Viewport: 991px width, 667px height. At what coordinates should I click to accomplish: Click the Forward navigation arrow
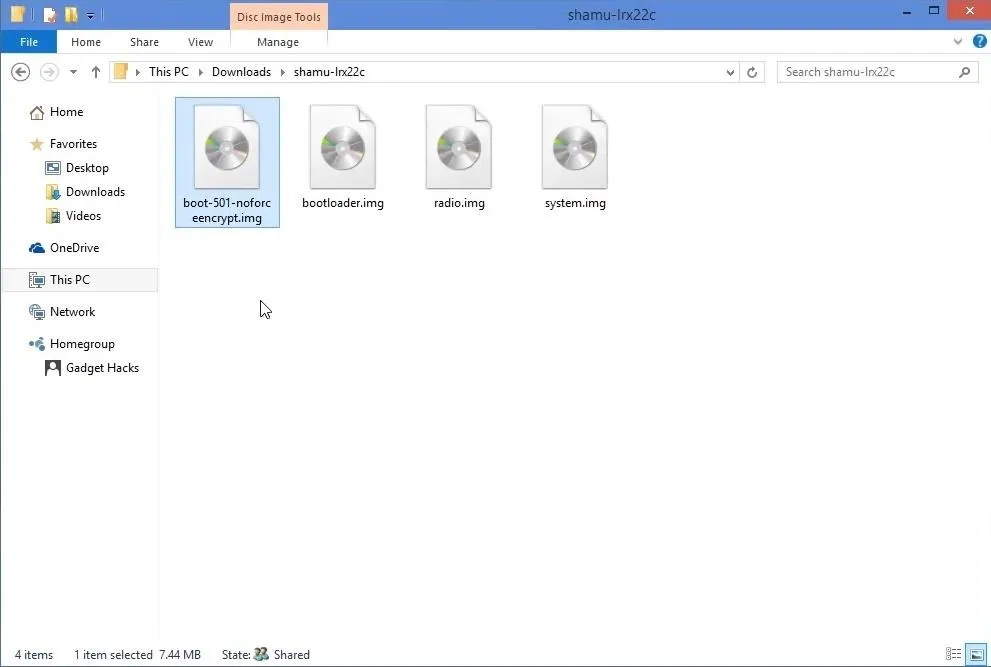pyautogui.click(x=49, y=72)
